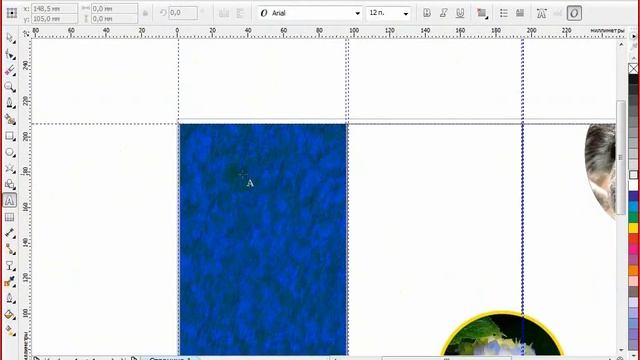Select the Zoom magnifier tool

point(10,87)
